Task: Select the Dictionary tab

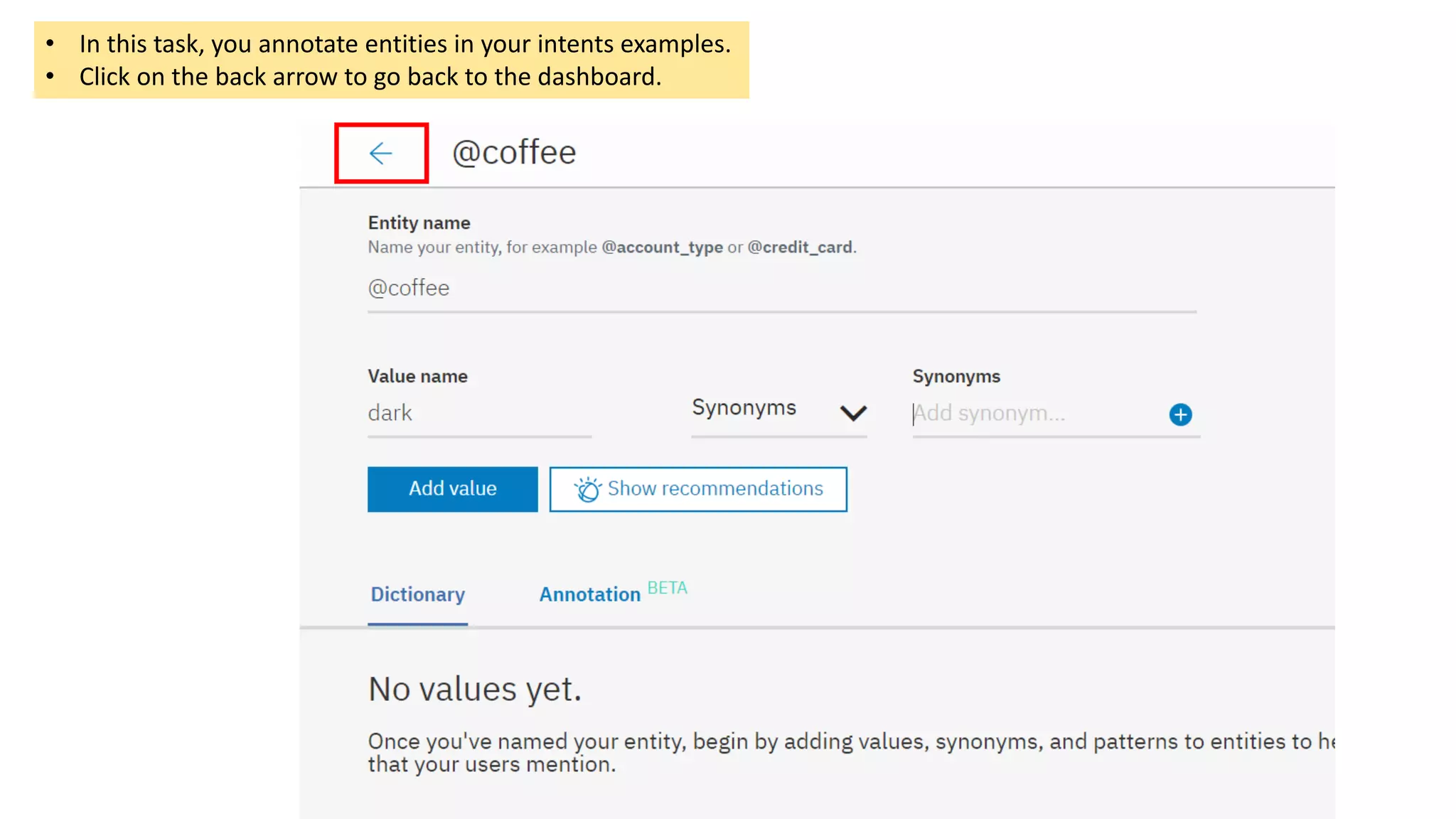Action: coord(417,594)
